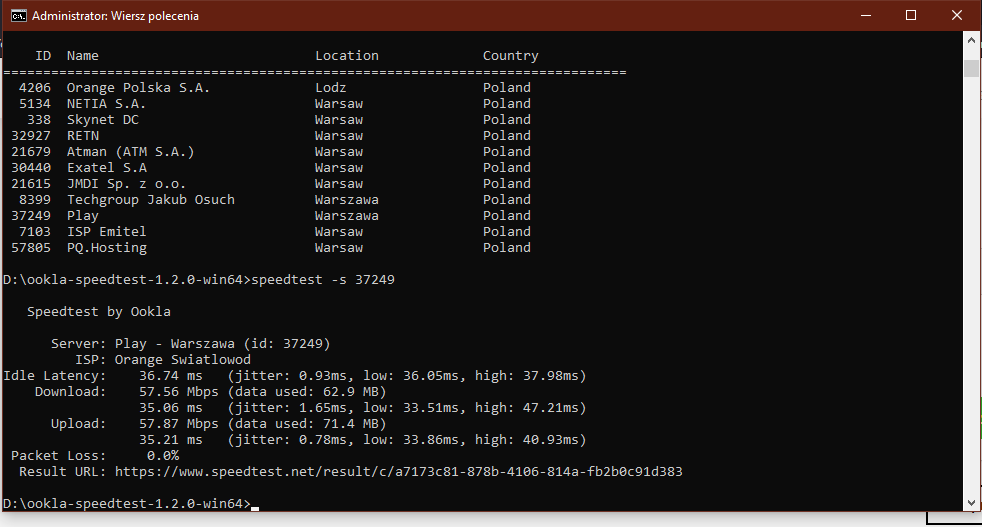The width and height of the screenshot is (982, 527).
Task: Click server ID 8399
Action: pyautogui.click(x=35, y=199)
